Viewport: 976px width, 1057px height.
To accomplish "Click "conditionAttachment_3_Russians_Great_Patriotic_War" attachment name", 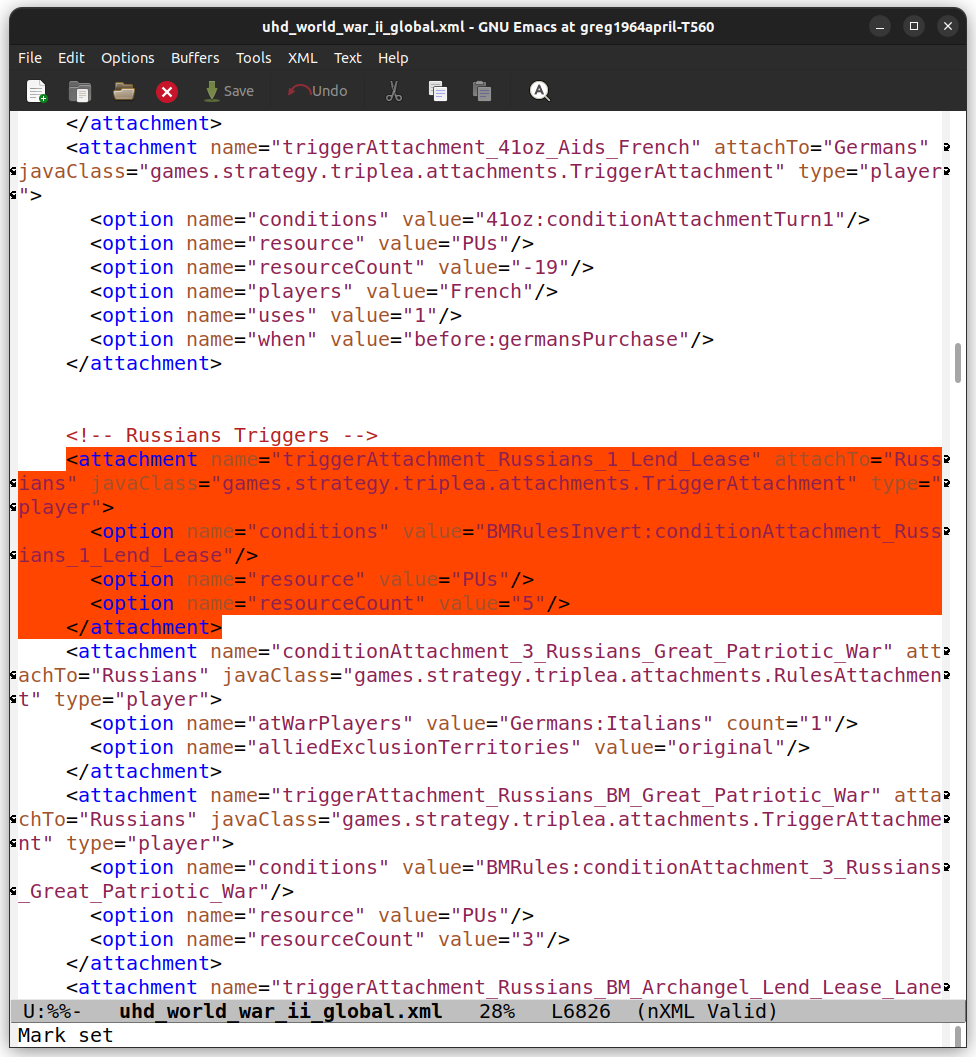I will pyautogui.click(x=582, y=652).
